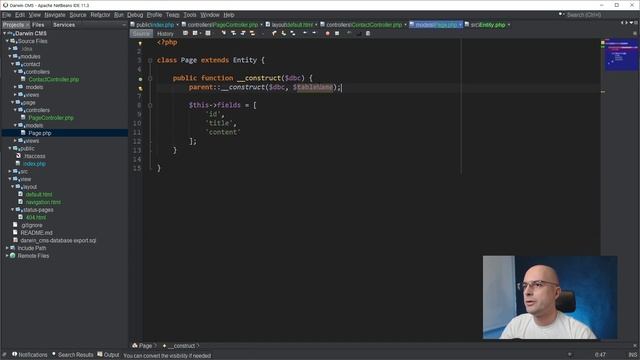Select README.md in the project tree

coord(36,233)
